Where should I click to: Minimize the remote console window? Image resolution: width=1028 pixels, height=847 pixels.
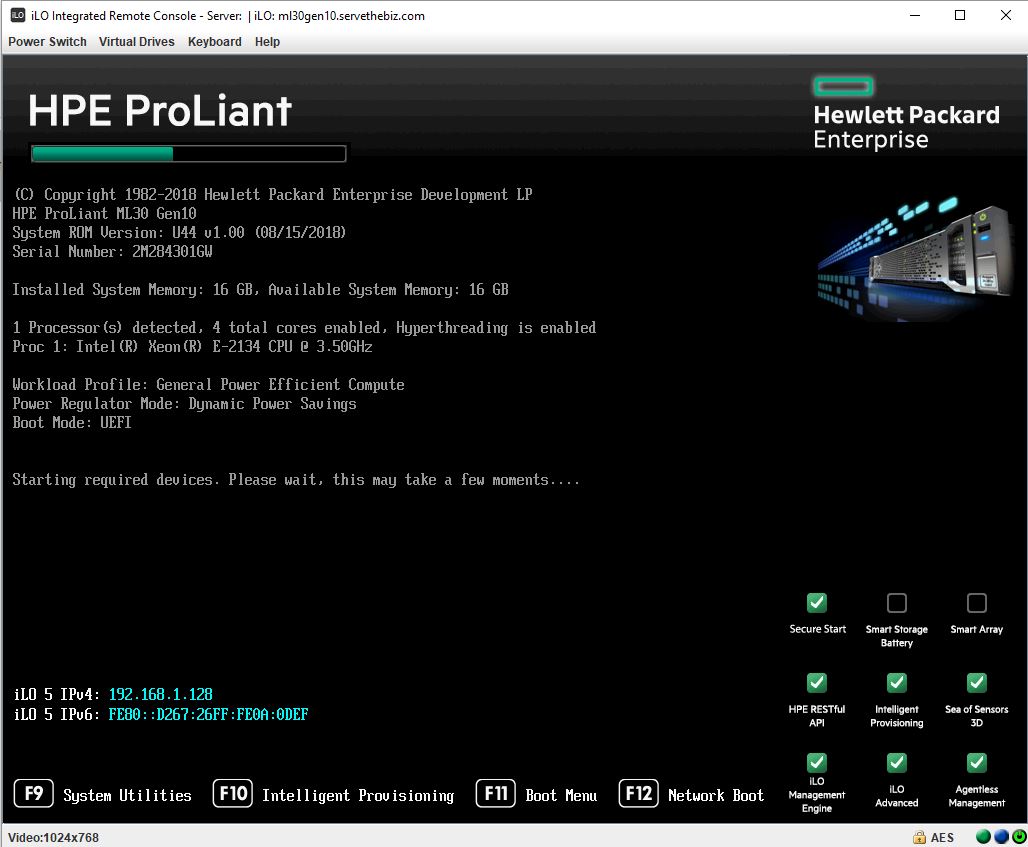point(915,15)
